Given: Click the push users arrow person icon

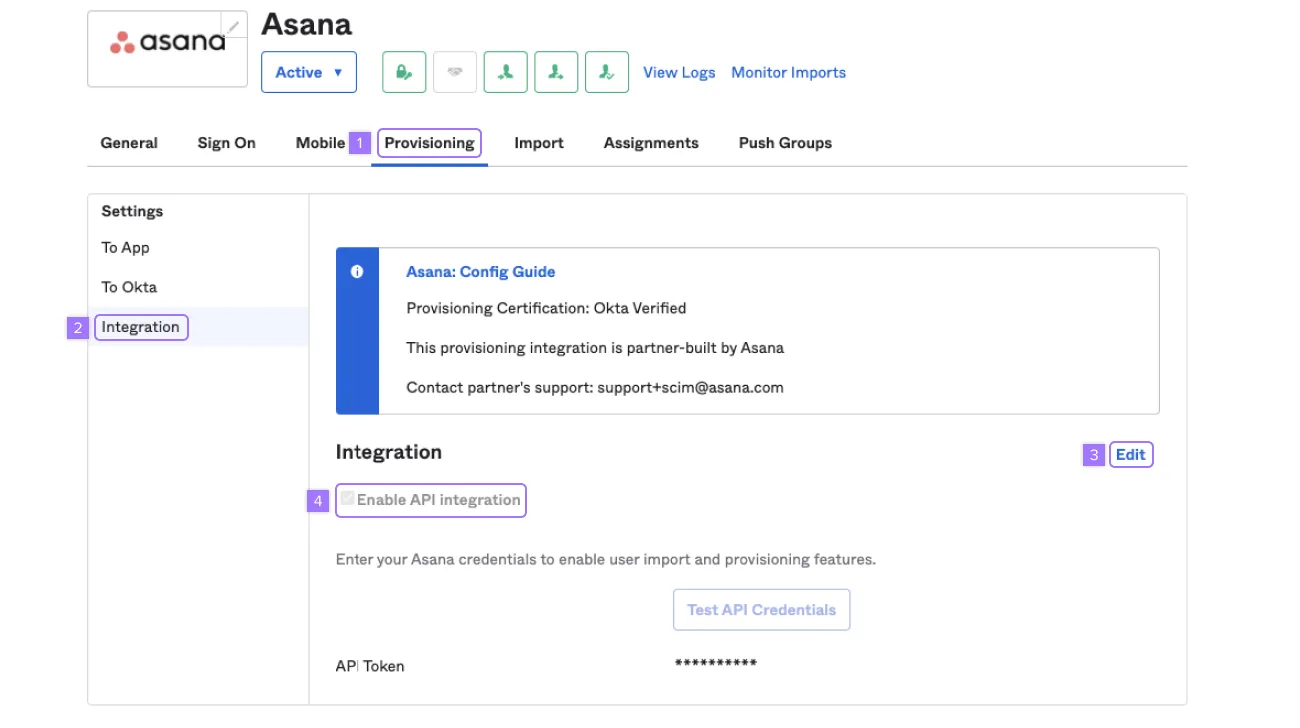Looking at the screenshot, I should click(x=556, y=72).
